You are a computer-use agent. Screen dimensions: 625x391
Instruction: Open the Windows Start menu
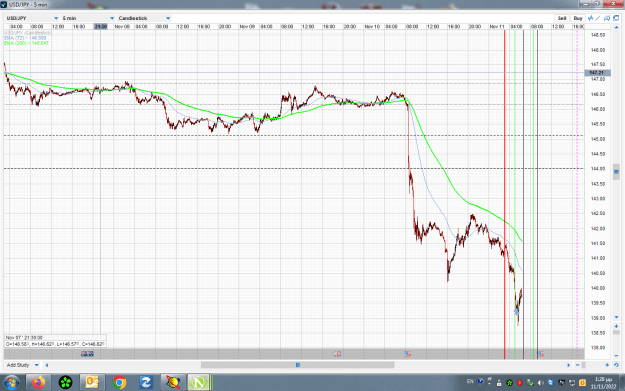11,383
